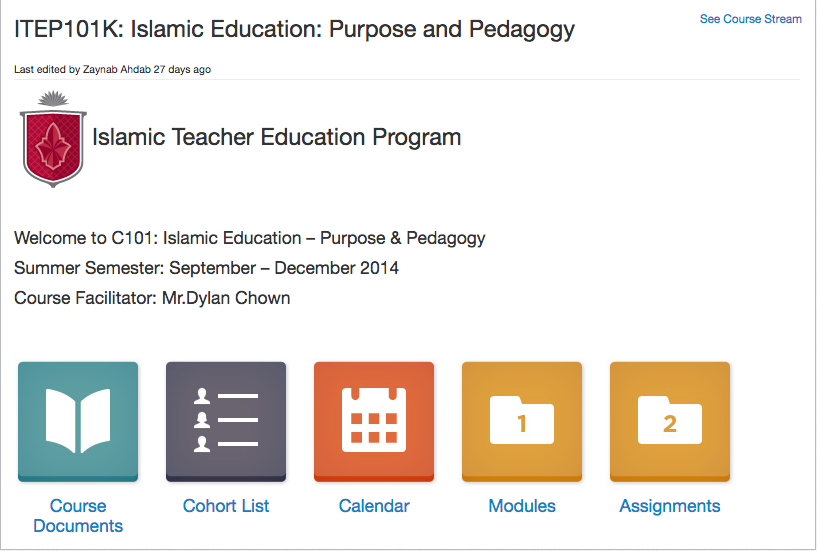Screen dimensions: 817x551
Task: Click the Islamic Teacher Education Program heading
Action: point(276,138)
